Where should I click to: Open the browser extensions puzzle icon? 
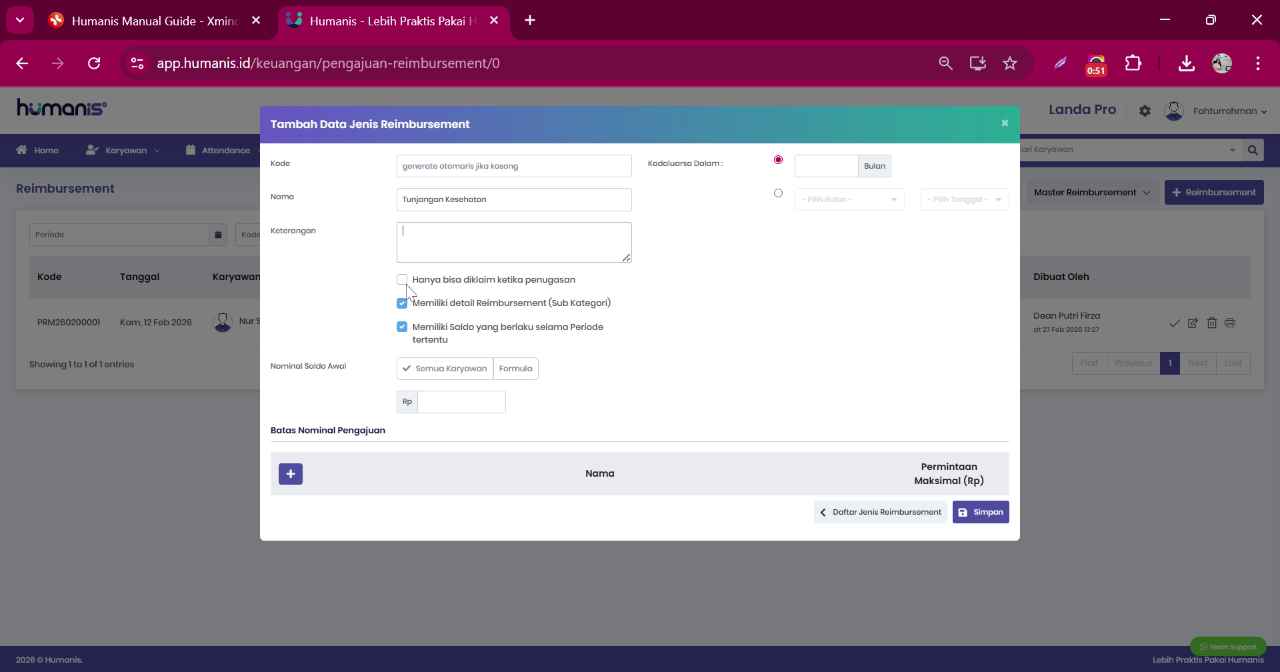1133,63
